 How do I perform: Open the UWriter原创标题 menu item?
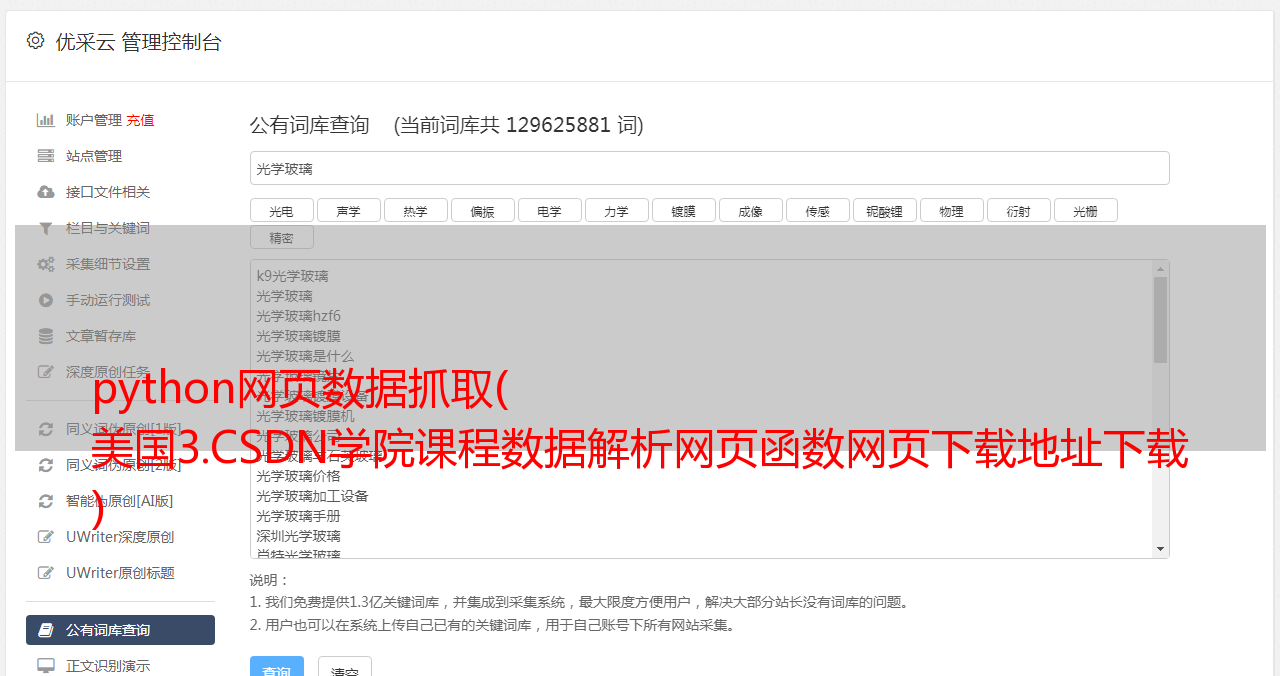(x=120, y=573)
